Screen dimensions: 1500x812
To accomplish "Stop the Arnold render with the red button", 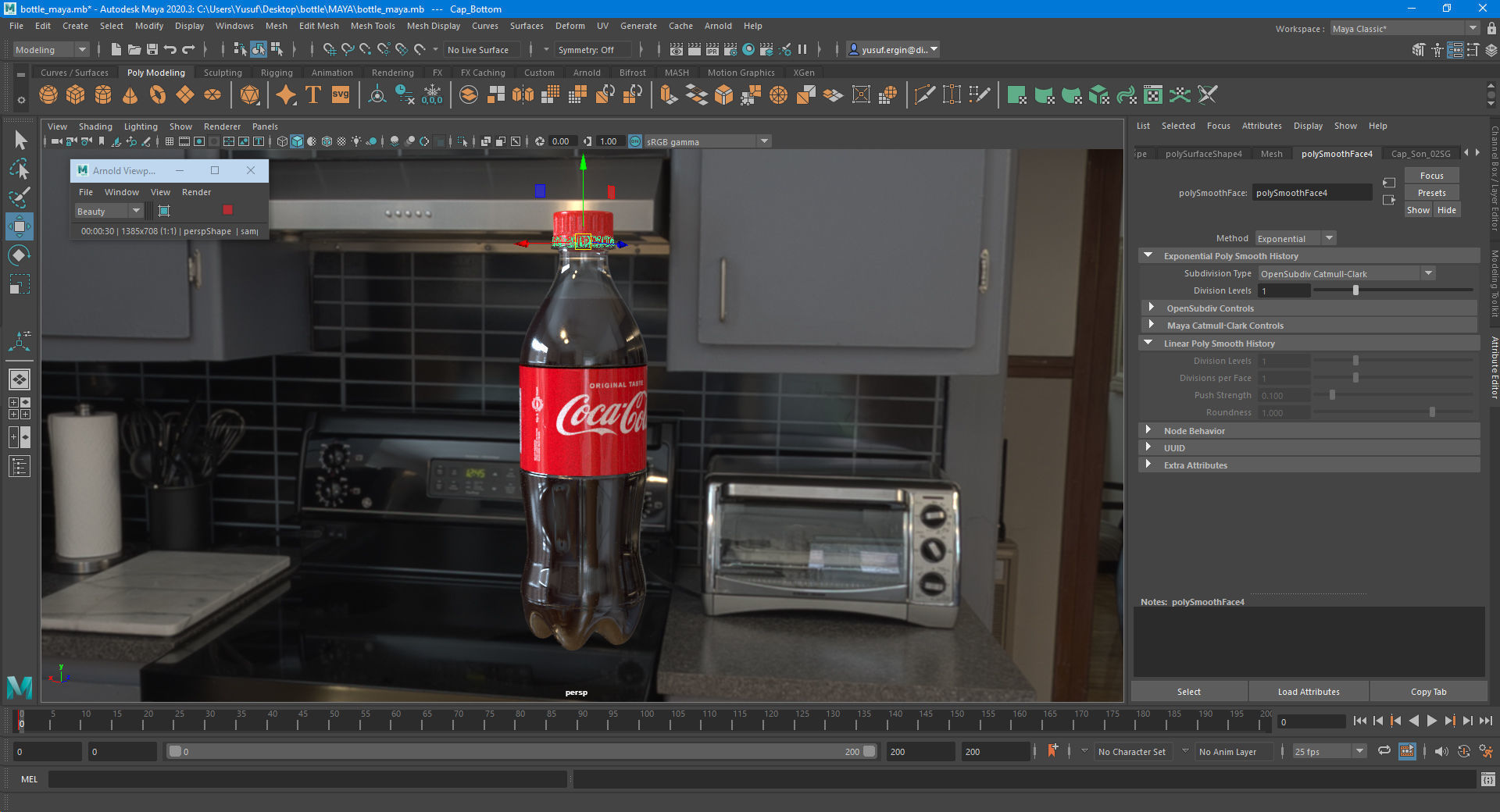I will click(227, 210).
